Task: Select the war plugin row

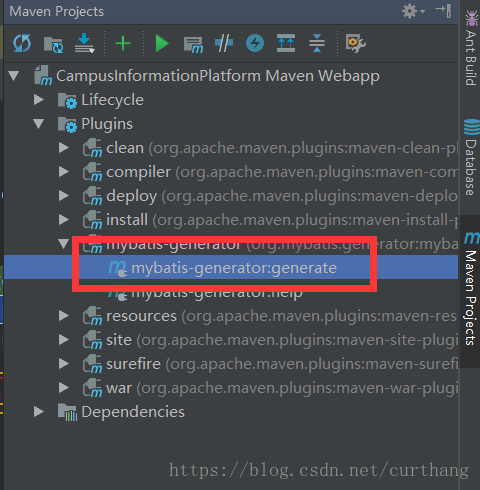Action: click(231, 388)
